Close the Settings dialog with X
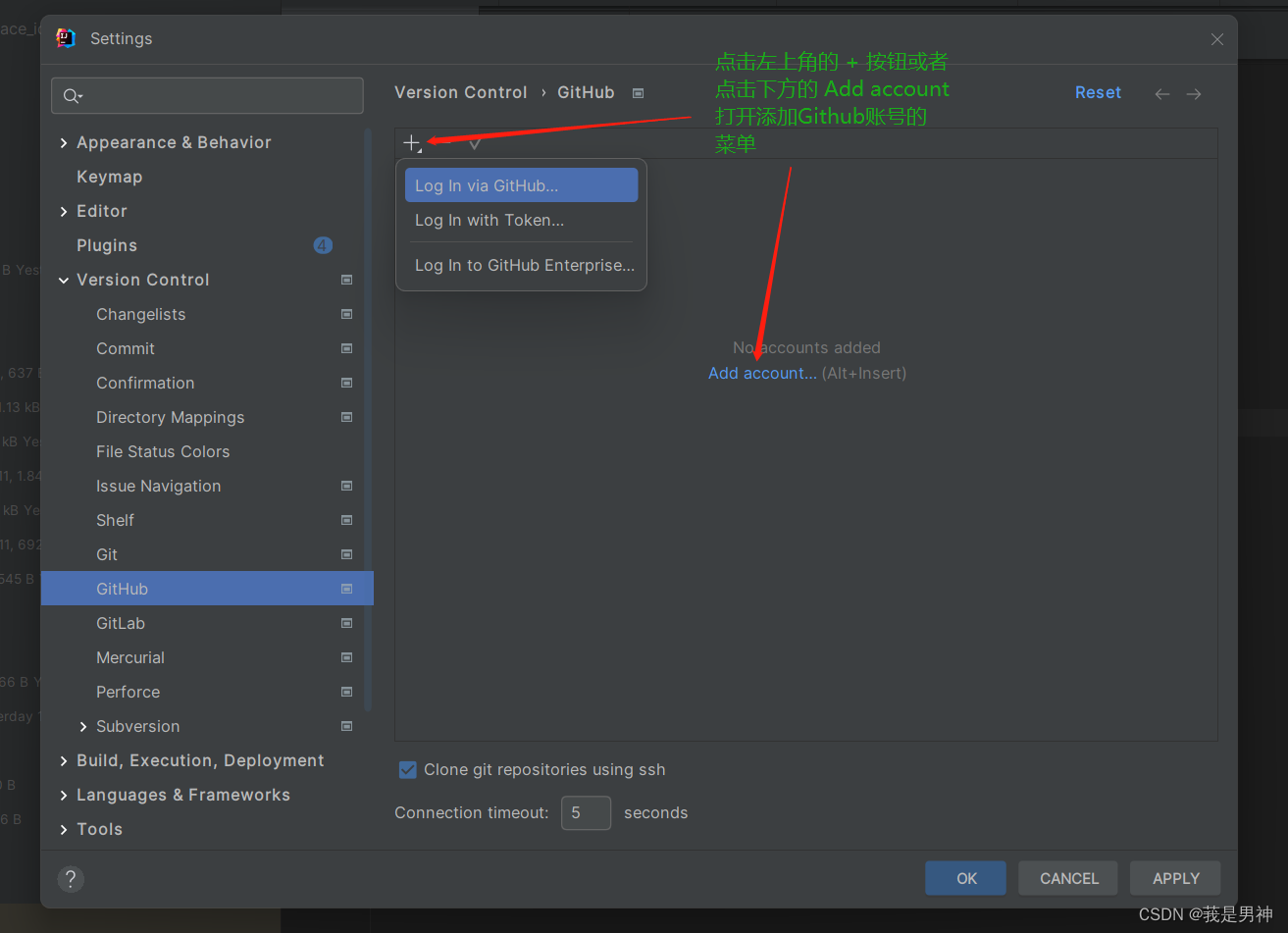Viewport: 1288px width, 933px height. (x=1217, y=39)
